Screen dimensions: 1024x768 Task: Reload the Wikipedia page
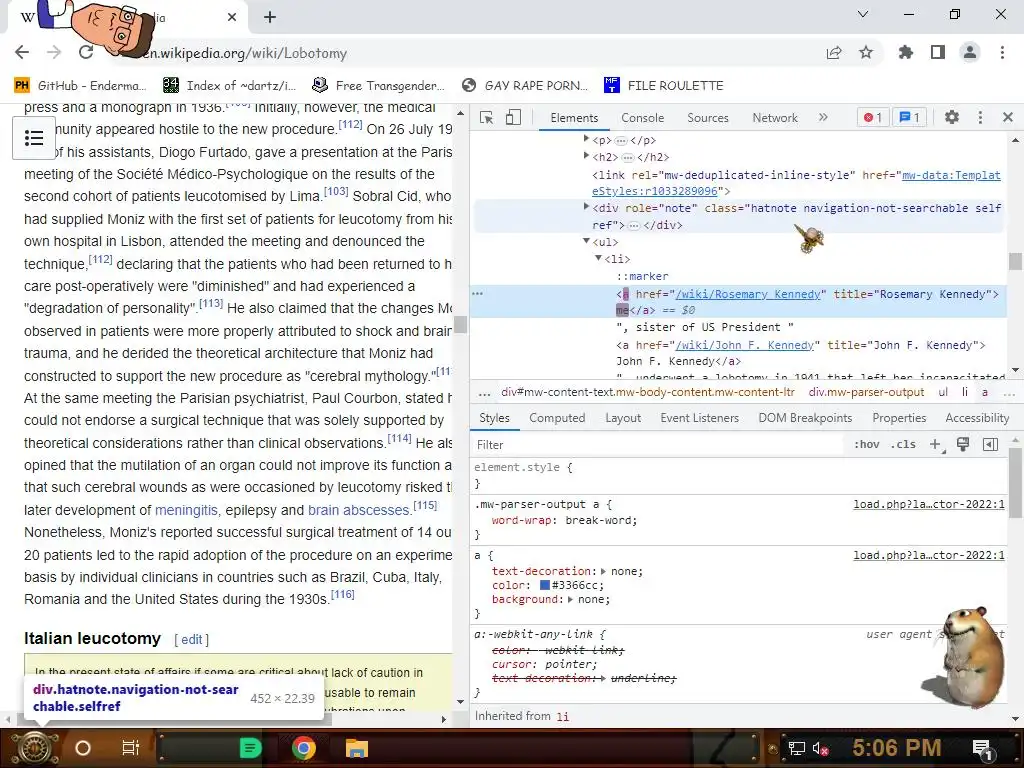coord(86,53)
